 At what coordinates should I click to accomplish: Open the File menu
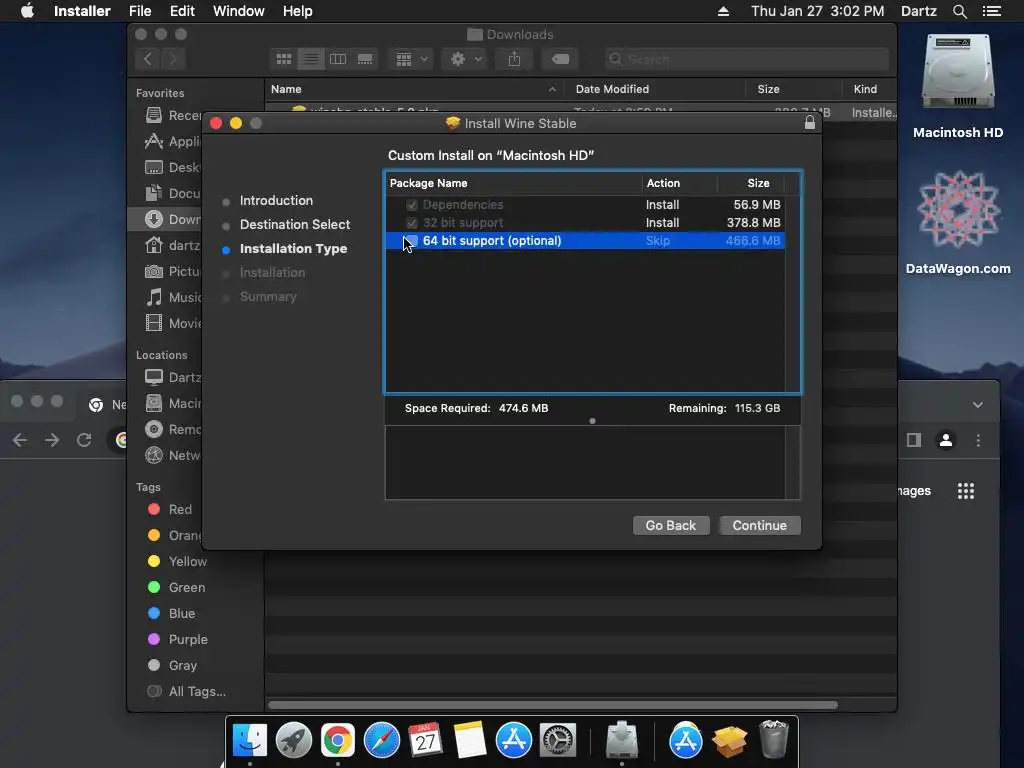point(140,11)
